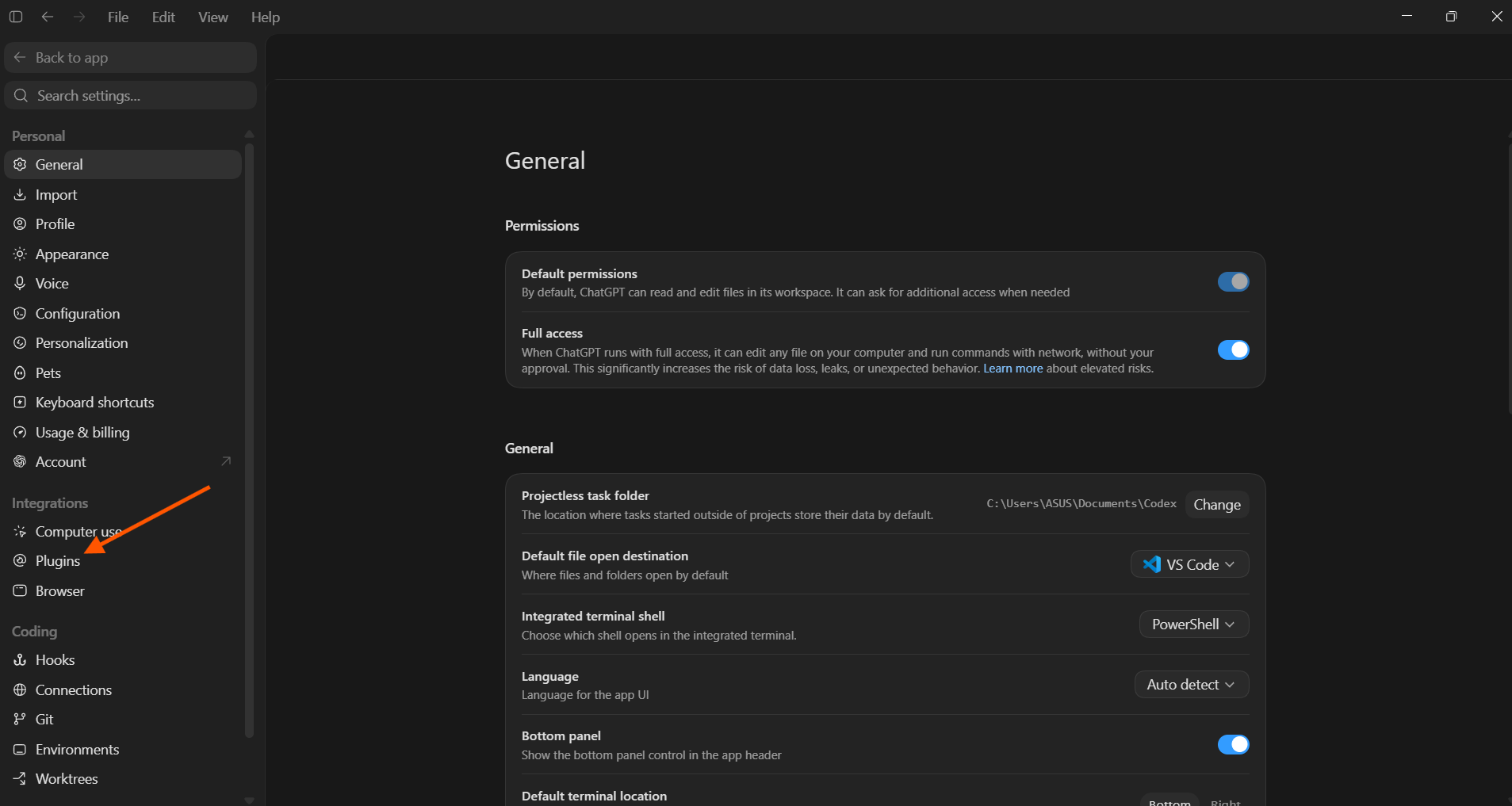Open the Help menu
Screen dimensions: 1512x806
[x=266, y=17]
